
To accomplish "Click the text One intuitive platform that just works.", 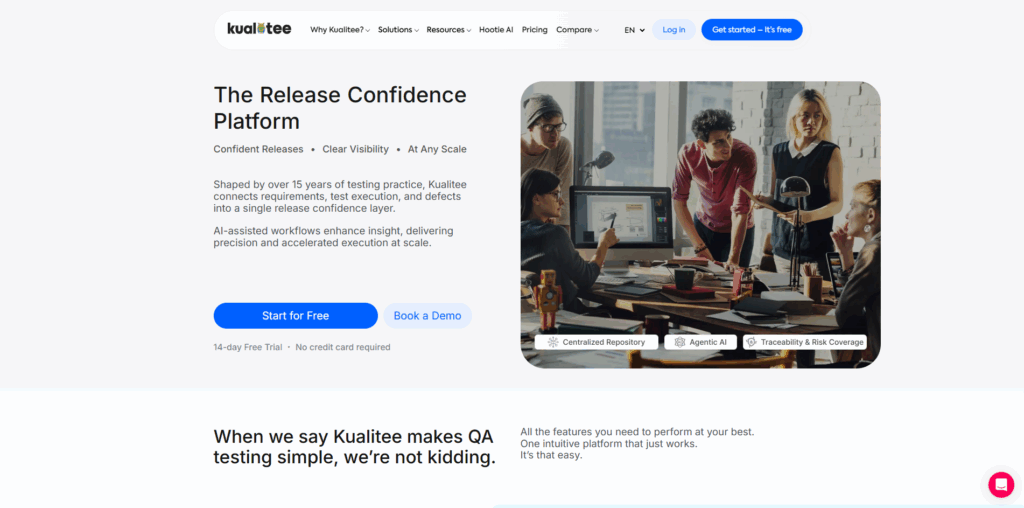I will point(609,443).
